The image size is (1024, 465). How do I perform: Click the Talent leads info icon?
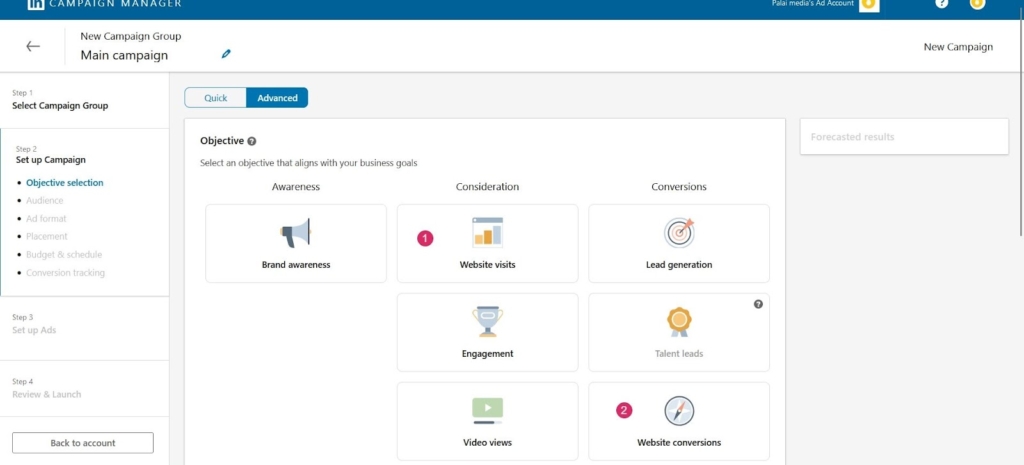[758, 304]
